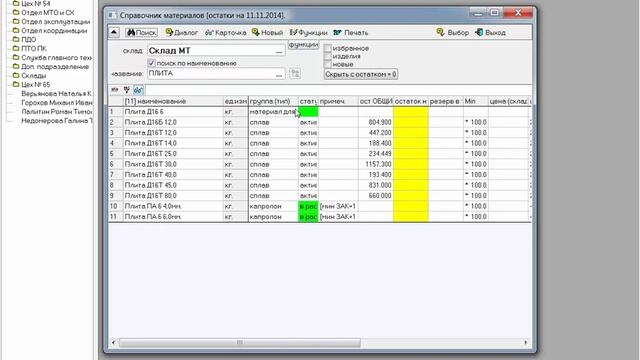Viewport: 640px width, 360px height.
Task: Enable the новые checkbox
Action: tap(327, 64)
